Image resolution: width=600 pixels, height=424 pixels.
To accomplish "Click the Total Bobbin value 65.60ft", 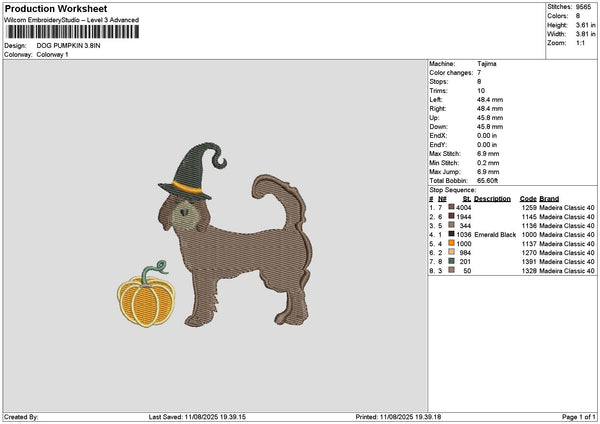I will tap(488, 181).
